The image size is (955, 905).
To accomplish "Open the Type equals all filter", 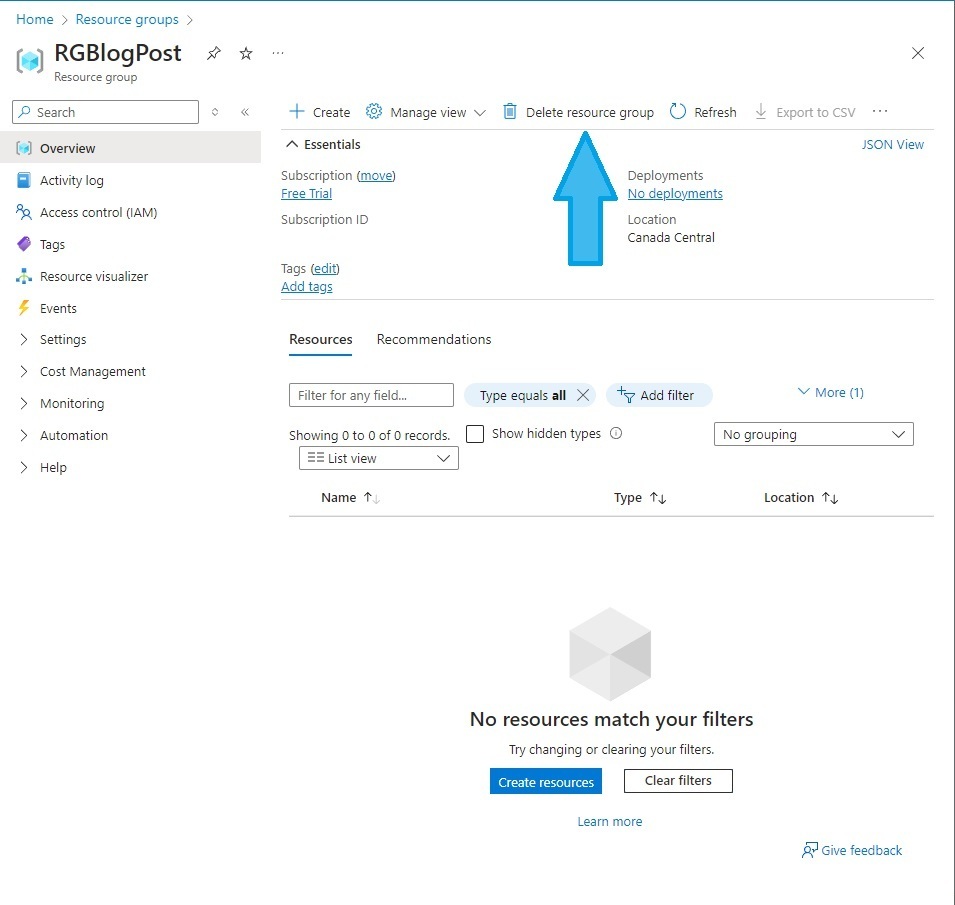I will click(x=522, y=395).
